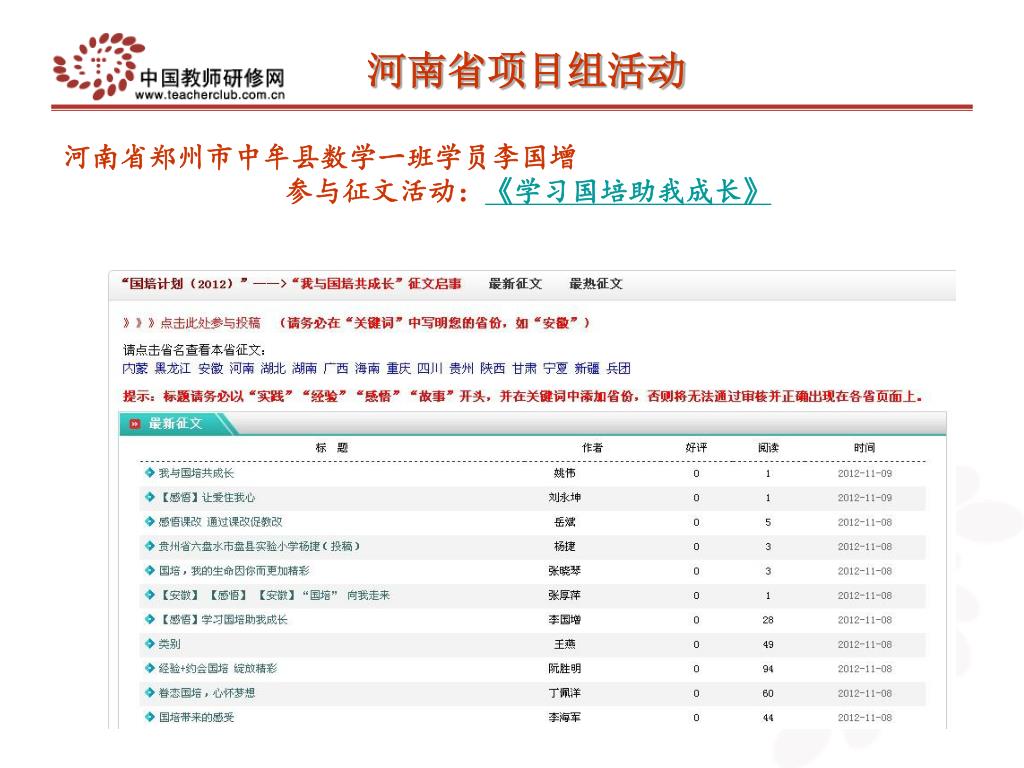Select the 贵州 province link

pyautogui.click(x=461, y=368)
